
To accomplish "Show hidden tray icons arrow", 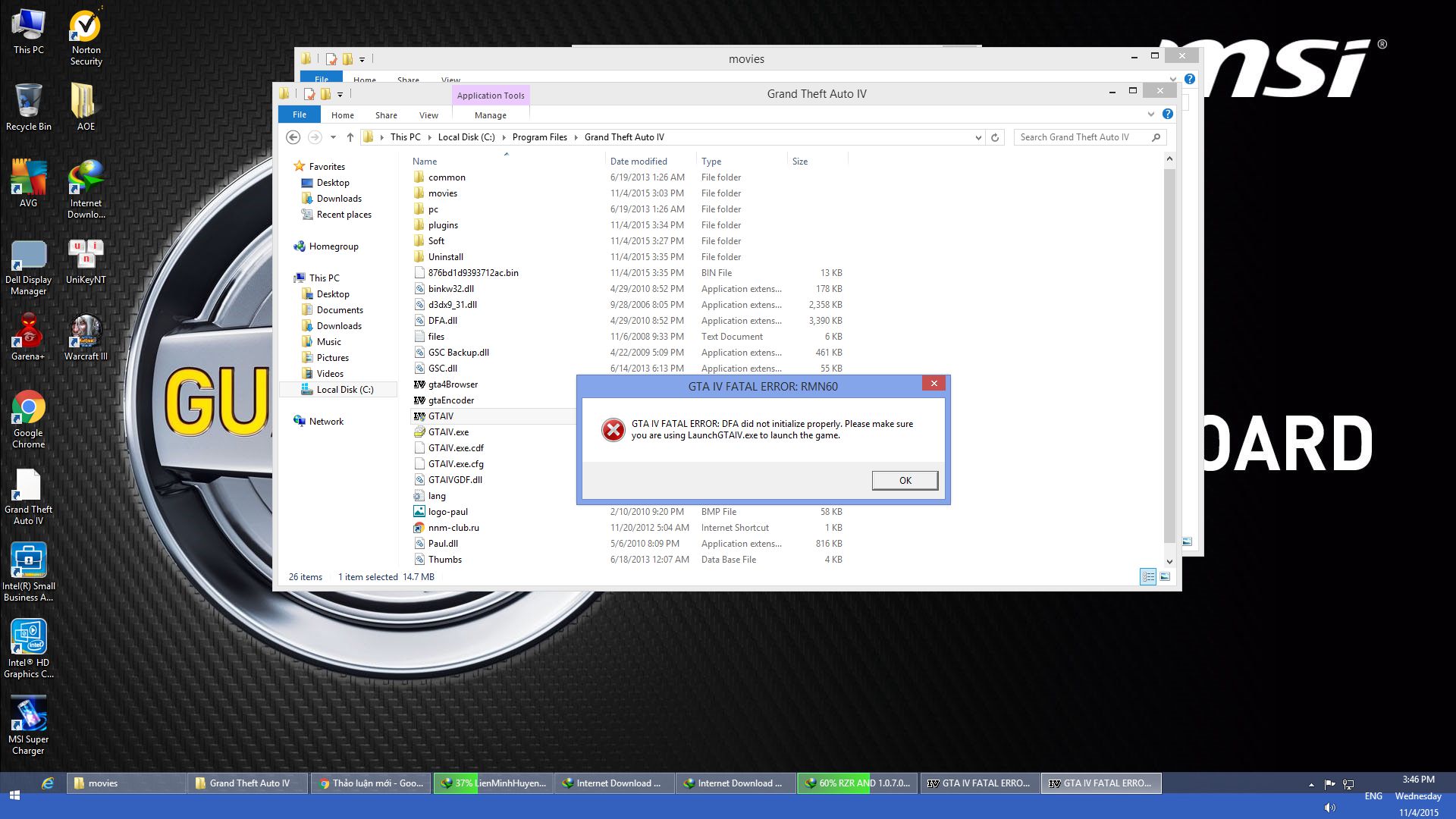I will tap(1311, 784).
